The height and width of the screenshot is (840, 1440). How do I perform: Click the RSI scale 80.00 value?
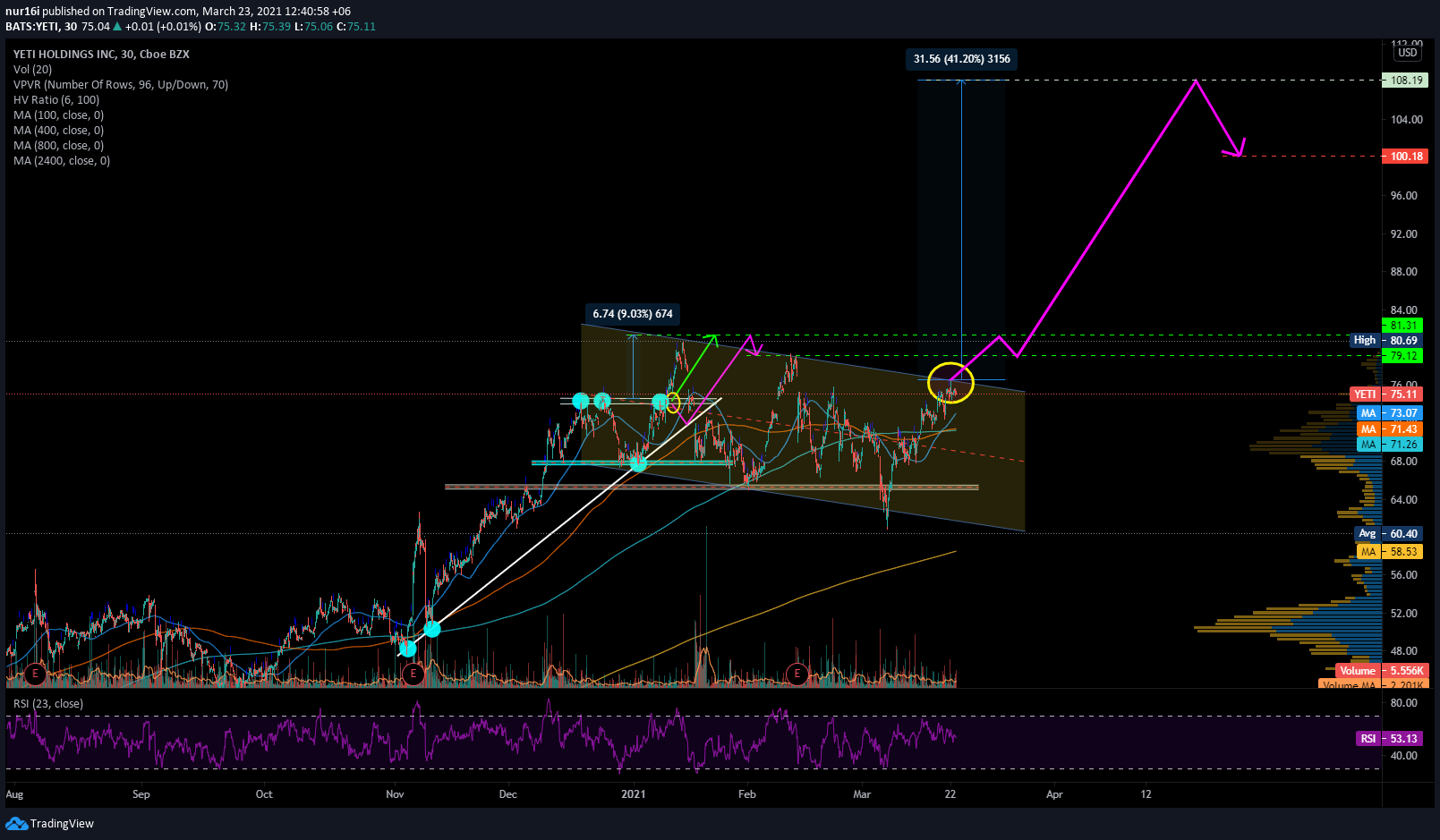(x=1404, y=703)
